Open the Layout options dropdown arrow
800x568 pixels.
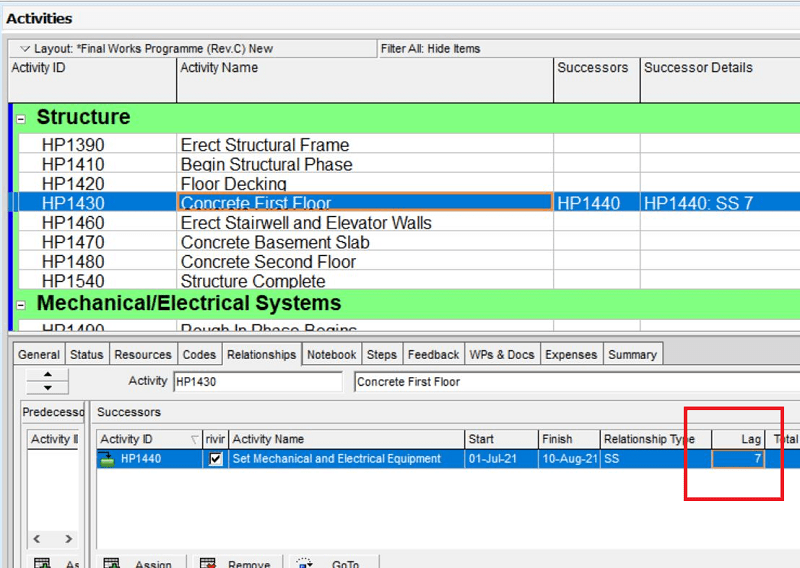click(x=24, y=49)
